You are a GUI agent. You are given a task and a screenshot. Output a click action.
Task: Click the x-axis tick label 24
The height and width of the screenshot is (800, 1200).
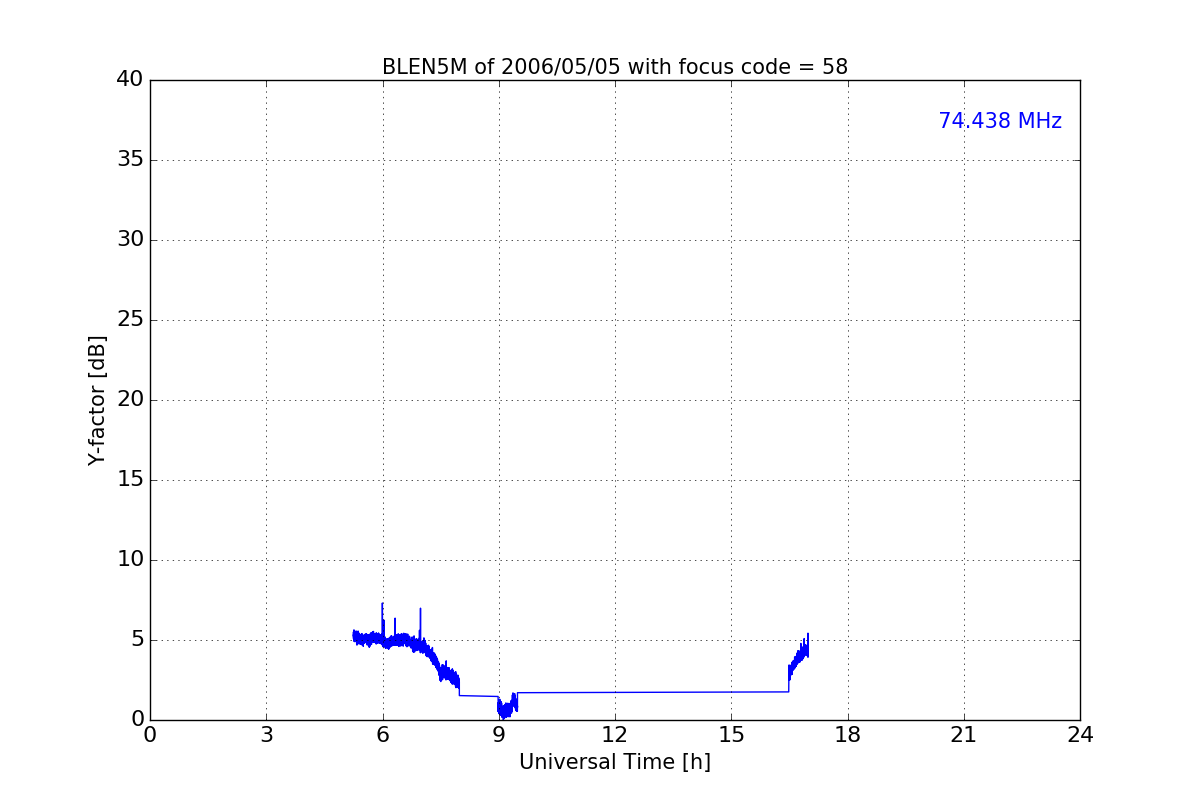tap(1080, 735)
